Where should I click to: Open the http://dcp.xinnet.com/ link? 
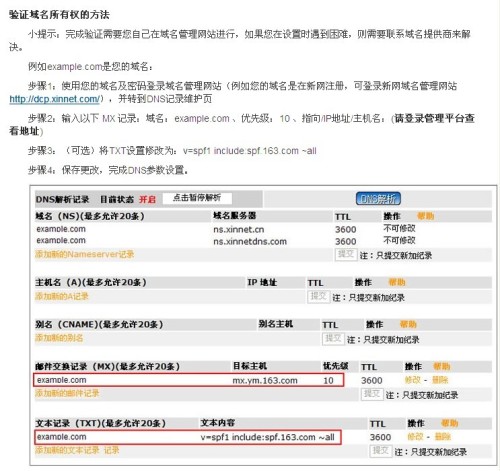55,99
